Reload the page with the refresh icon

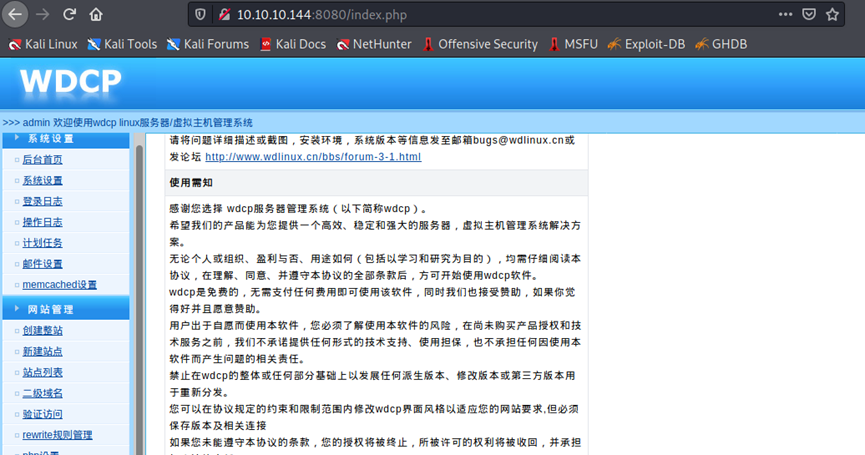click(x=69, y=14)
